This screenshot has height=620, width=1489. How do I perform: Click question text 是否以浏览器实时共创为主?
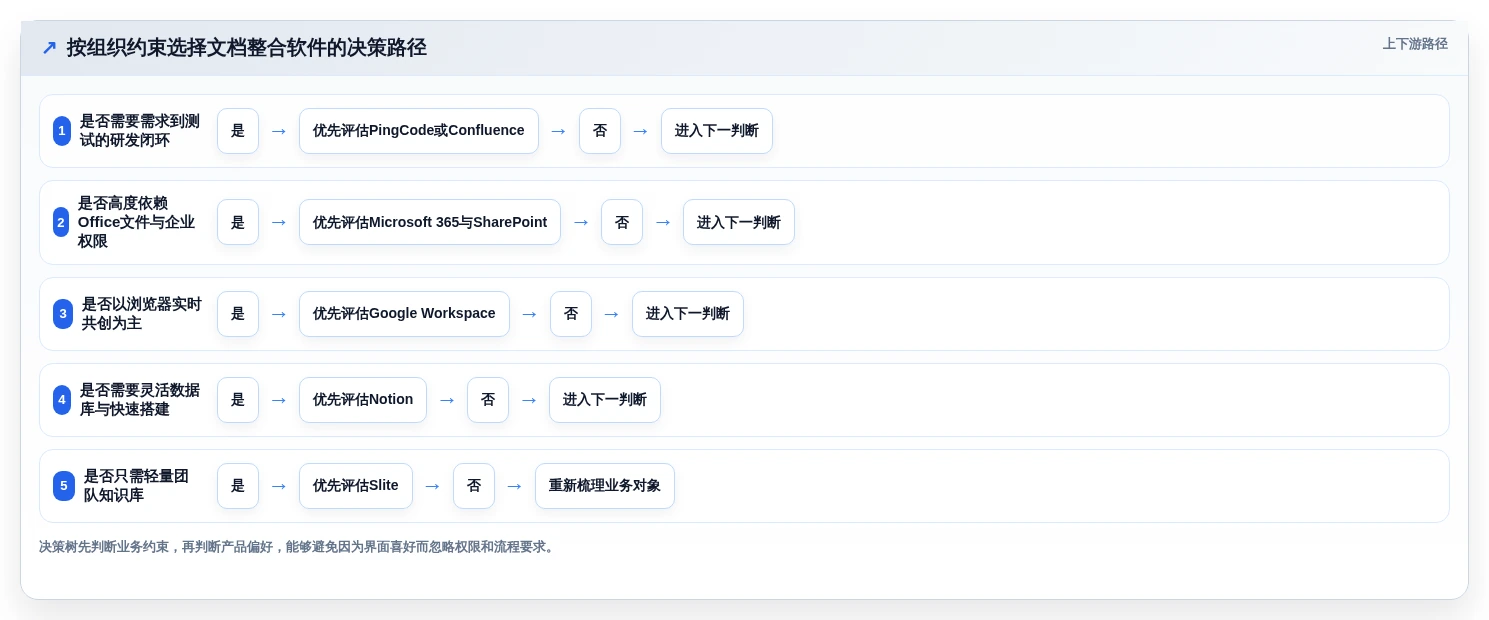coord(142,314)
